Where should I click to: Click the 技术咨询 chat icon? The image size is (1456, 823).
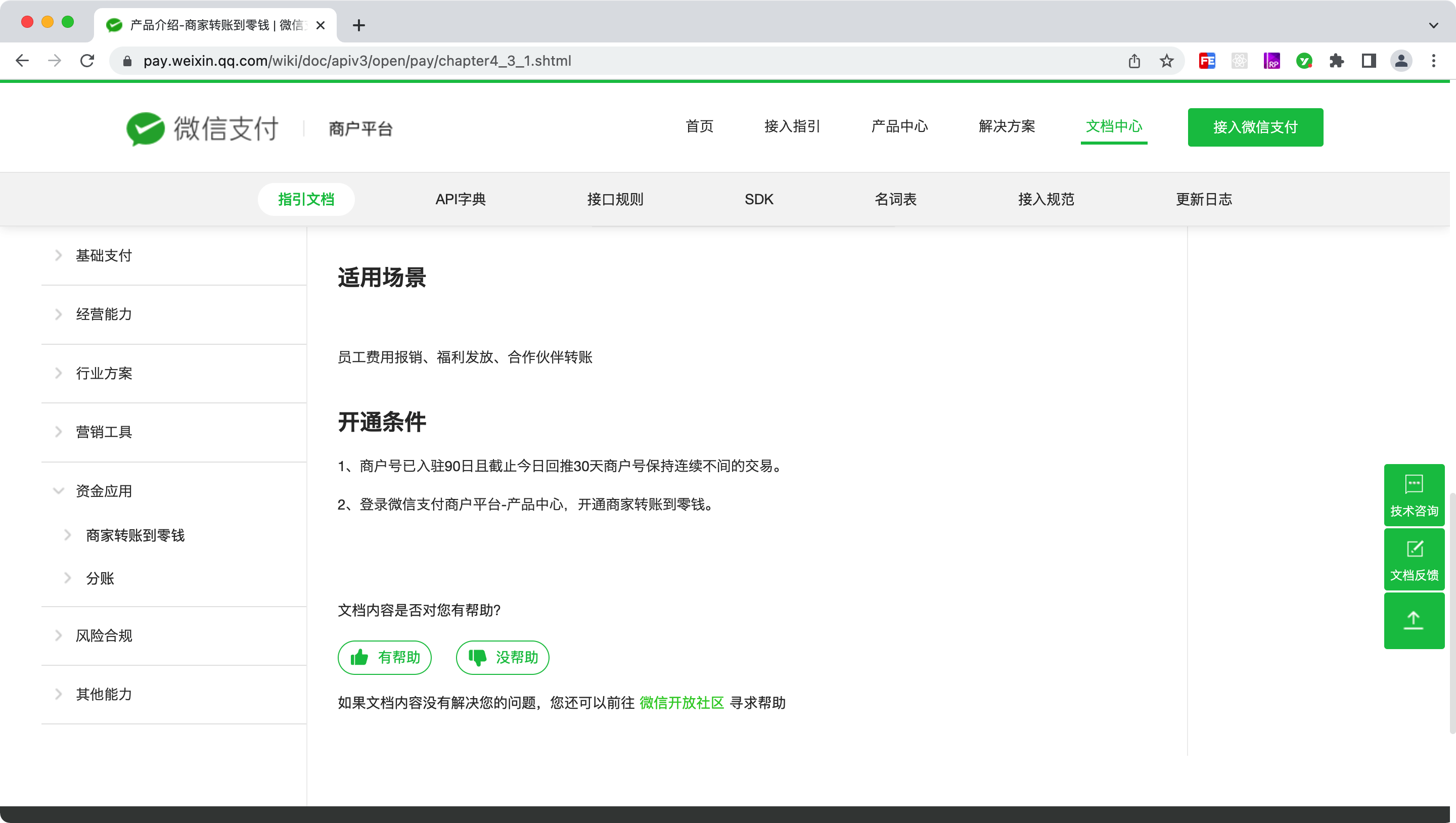point(1414,494)
